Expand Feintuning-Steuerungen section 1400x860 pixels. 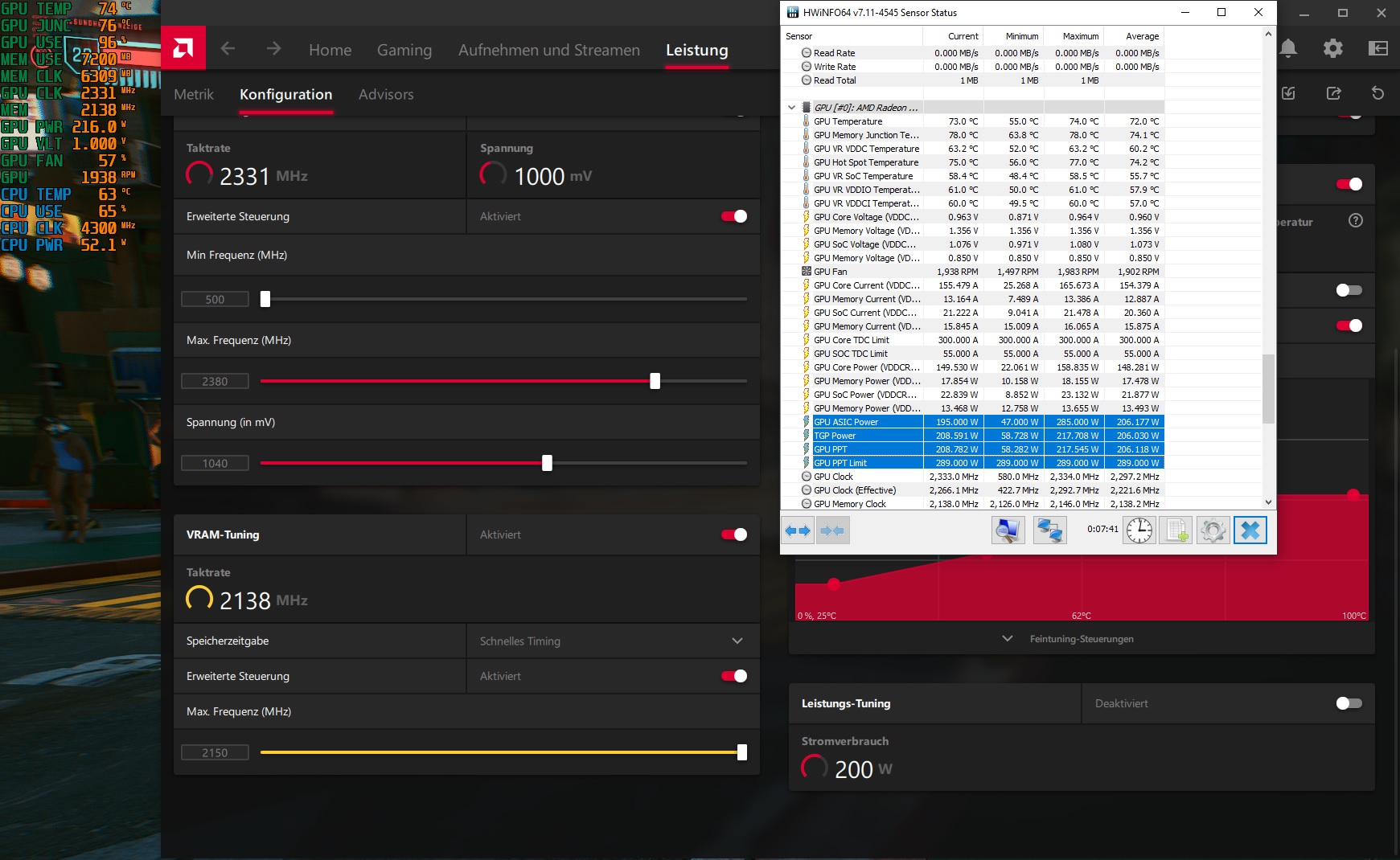[1082, 639]
